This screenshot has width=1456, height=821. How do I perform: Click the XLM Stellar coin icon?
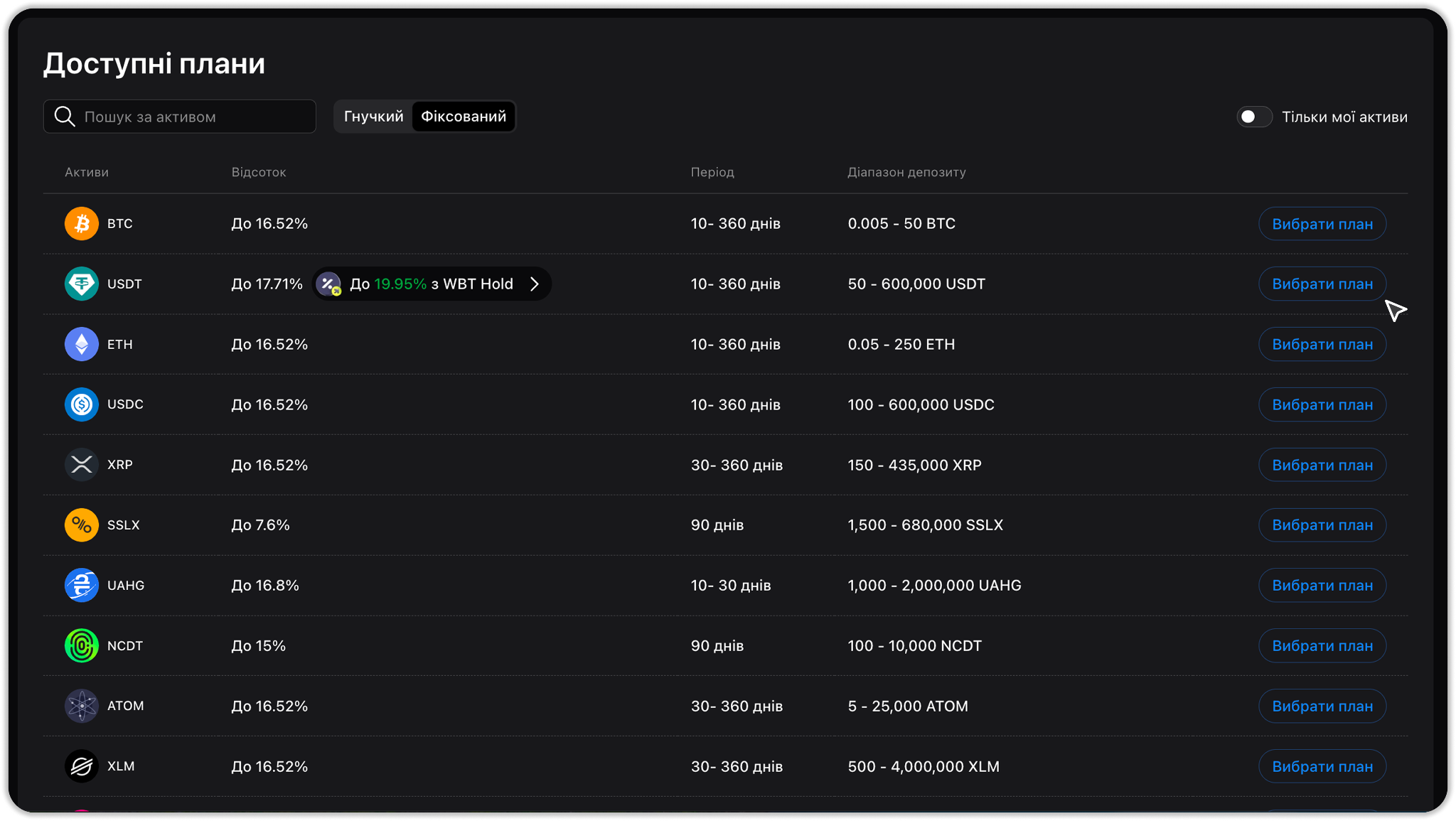pos(82,766)
